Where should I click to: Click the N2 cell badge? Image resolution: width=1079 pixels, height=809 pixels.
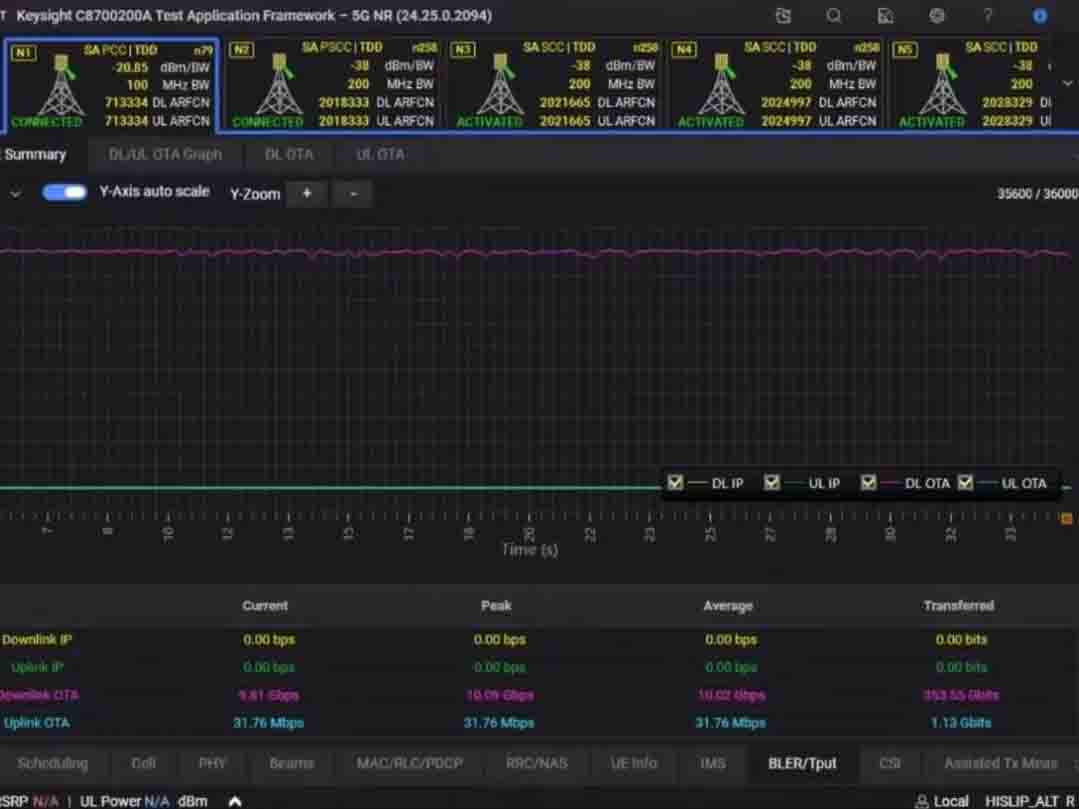(241, 50)
